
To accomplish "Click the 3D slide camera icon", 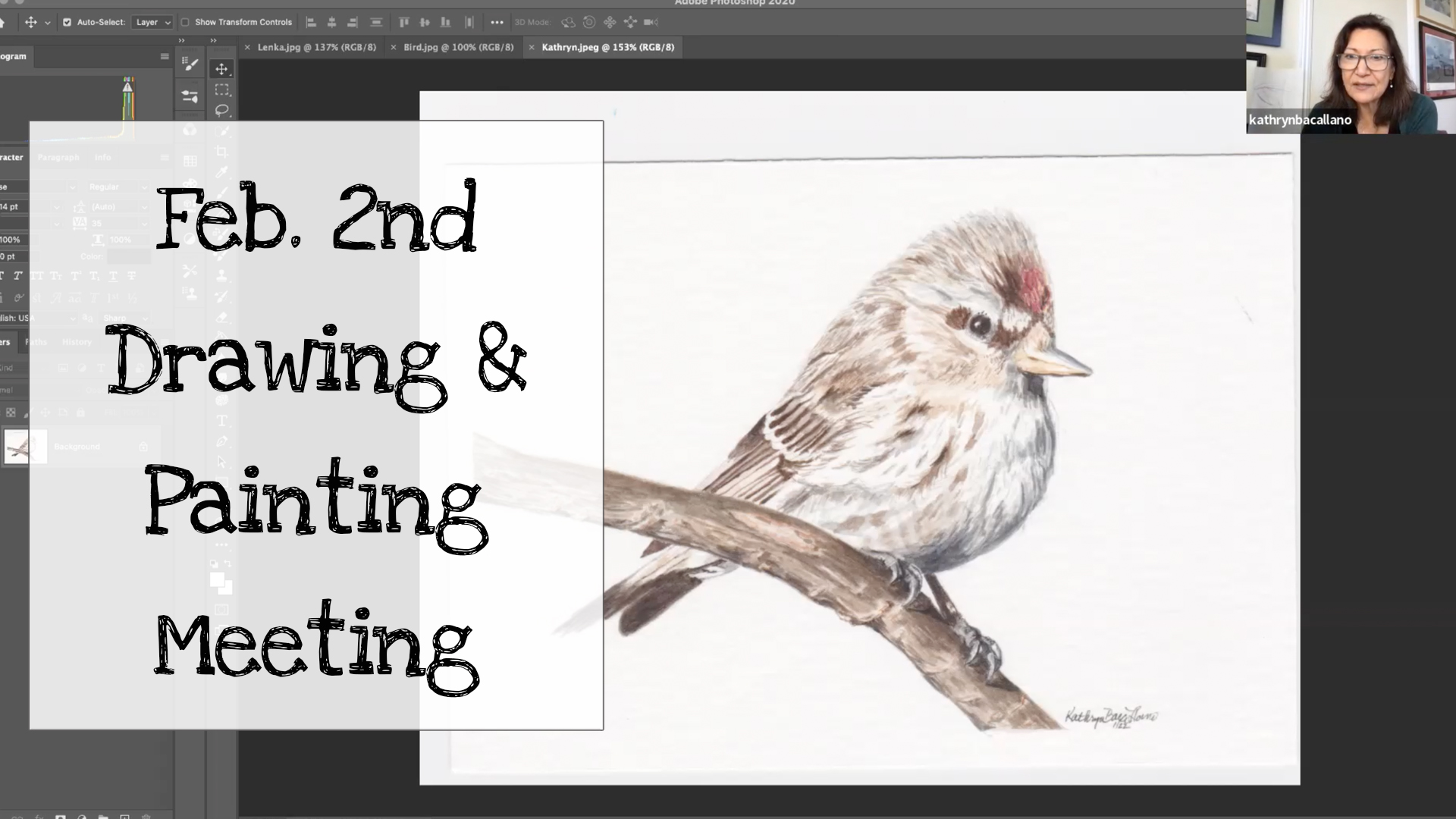I will (630, 22).
